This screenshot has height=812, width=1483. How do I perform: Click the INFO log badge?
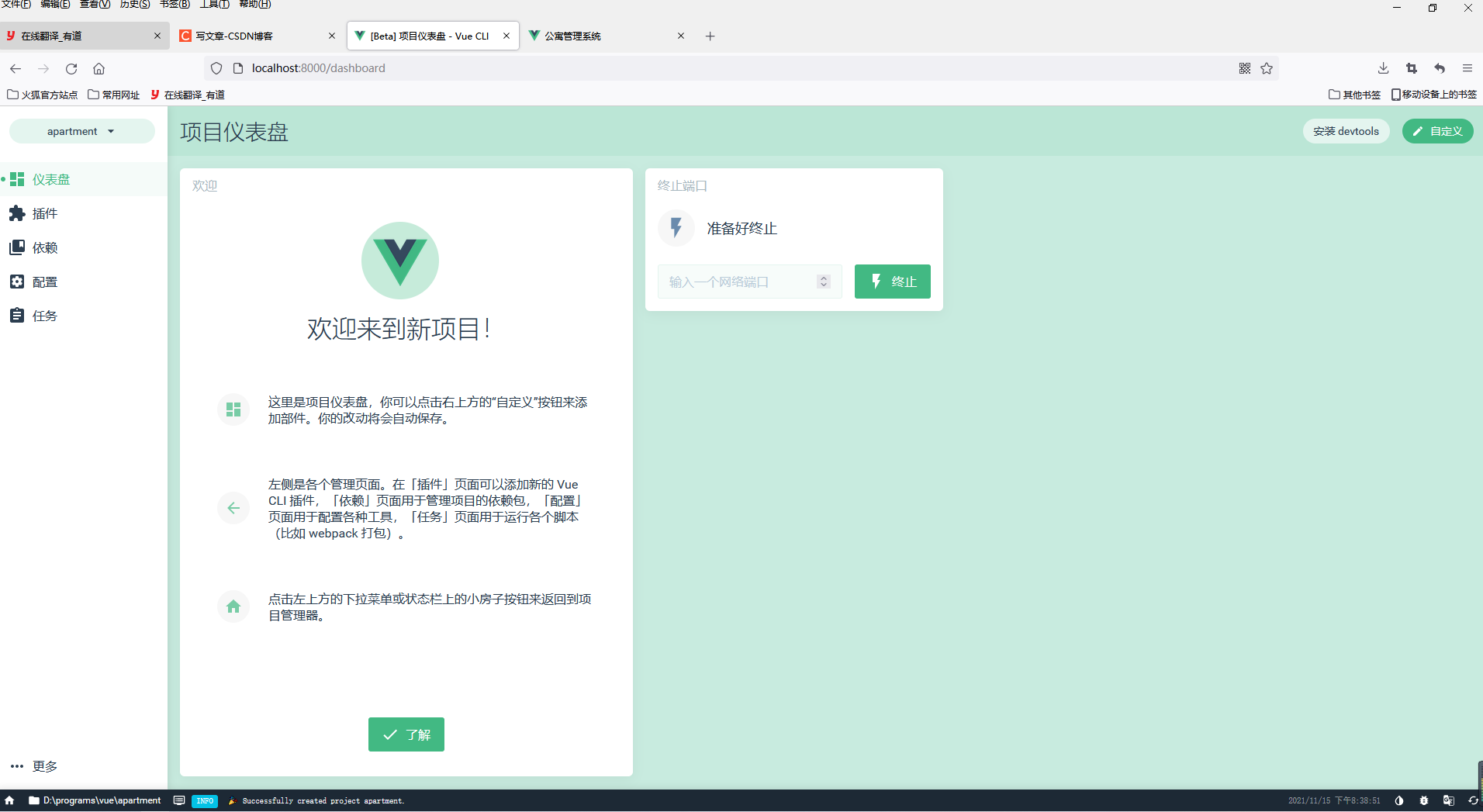click(x=205, y=800)
